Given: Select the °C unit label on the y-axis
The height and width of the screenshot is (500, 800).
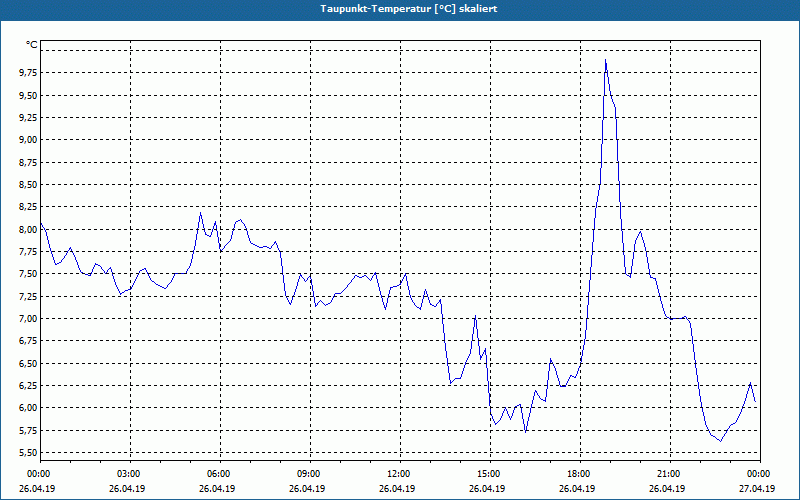Looking at the screenshot, I should coord(32,45).
